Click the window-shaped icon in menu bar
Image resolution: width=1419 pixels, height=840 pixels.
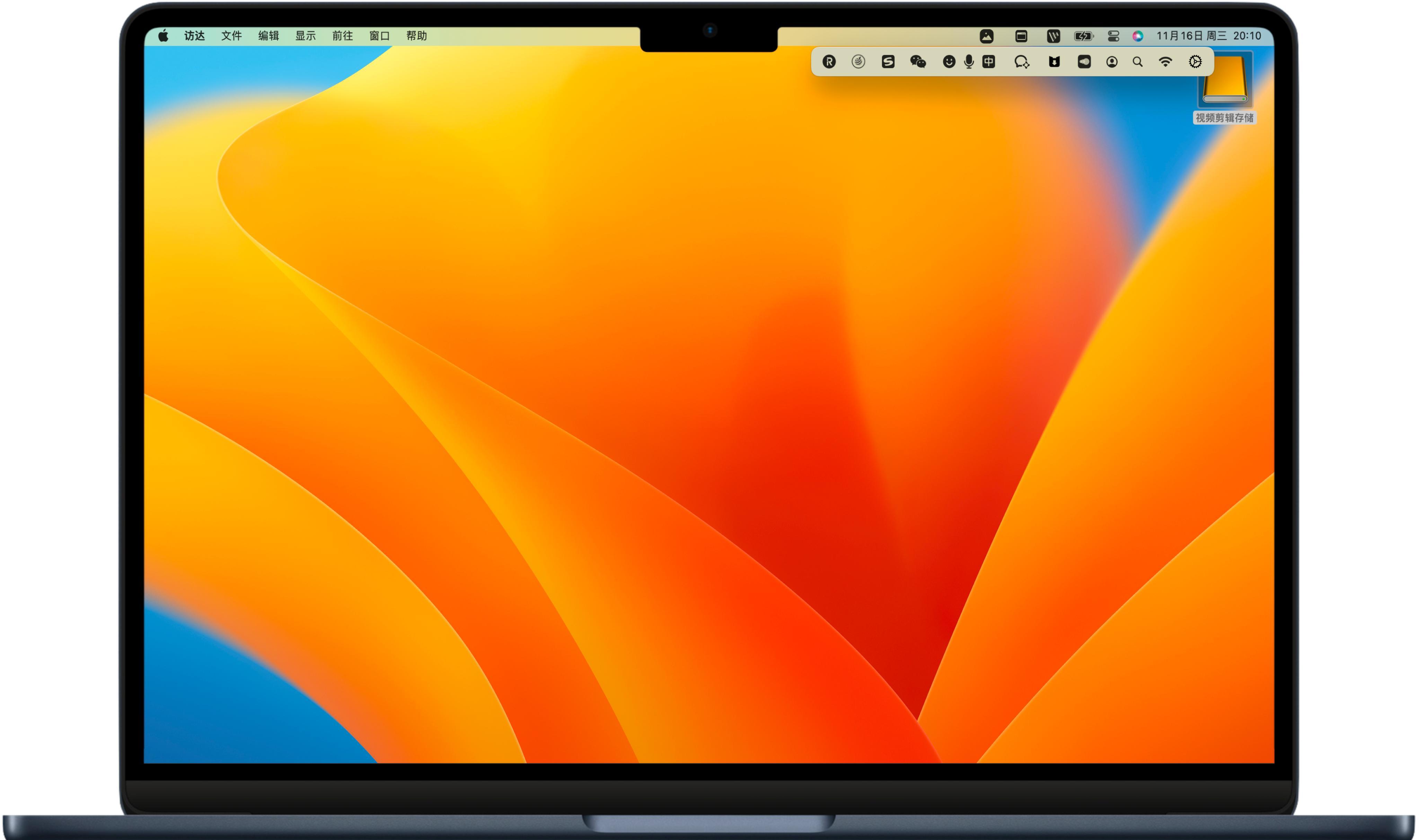(1021, 36)
